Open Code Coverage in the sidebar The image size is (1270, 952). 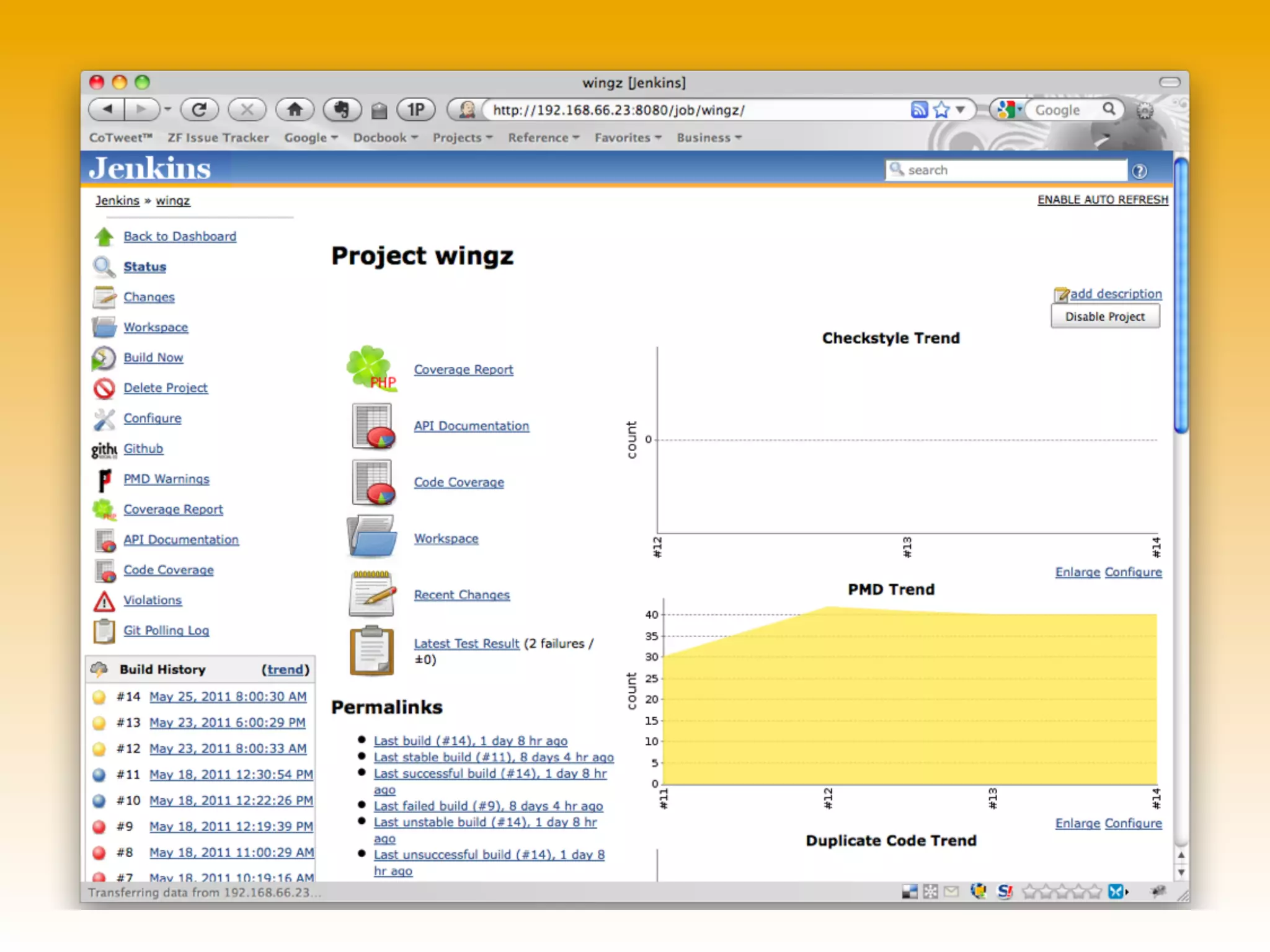169,570
